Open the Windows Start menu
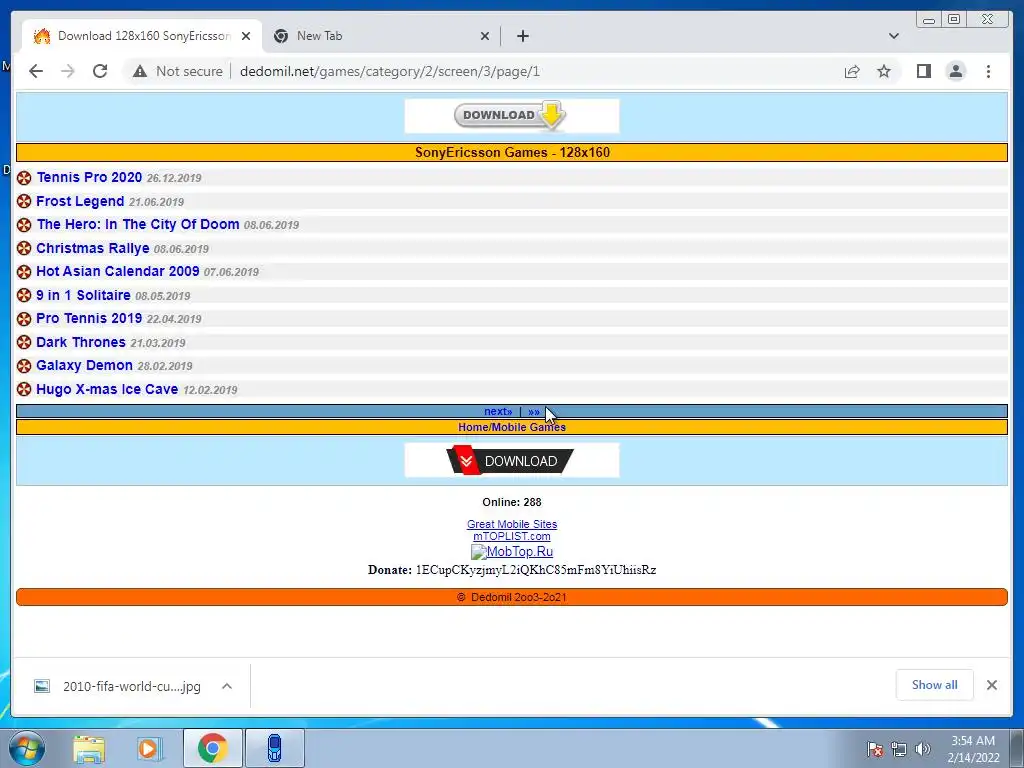 point(27,748)
